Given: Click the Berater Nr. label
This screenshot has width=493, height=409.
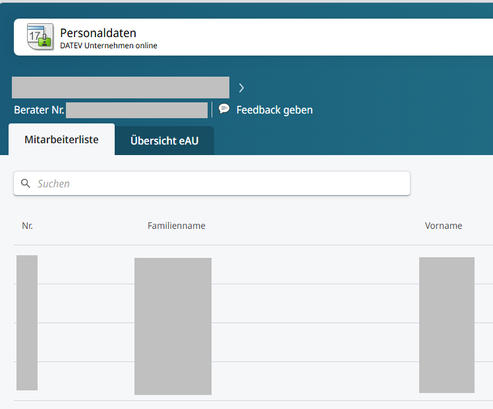Looking at the screenshot, I should click(39, 110).
